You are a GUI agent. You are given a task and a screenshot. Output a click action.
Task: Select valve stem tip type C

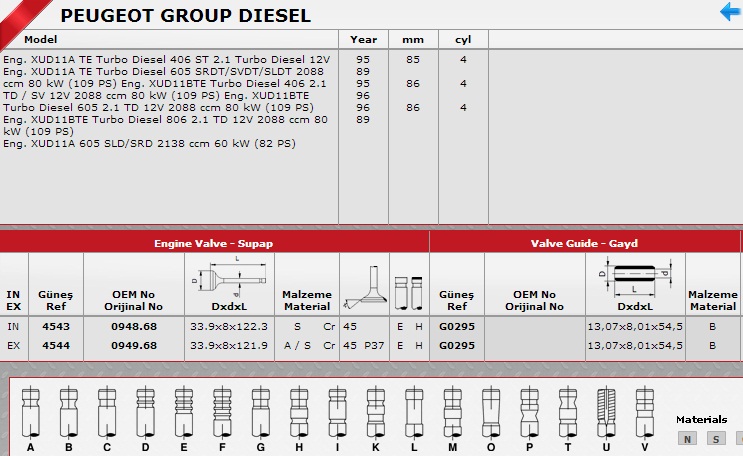tap(107, 419)
